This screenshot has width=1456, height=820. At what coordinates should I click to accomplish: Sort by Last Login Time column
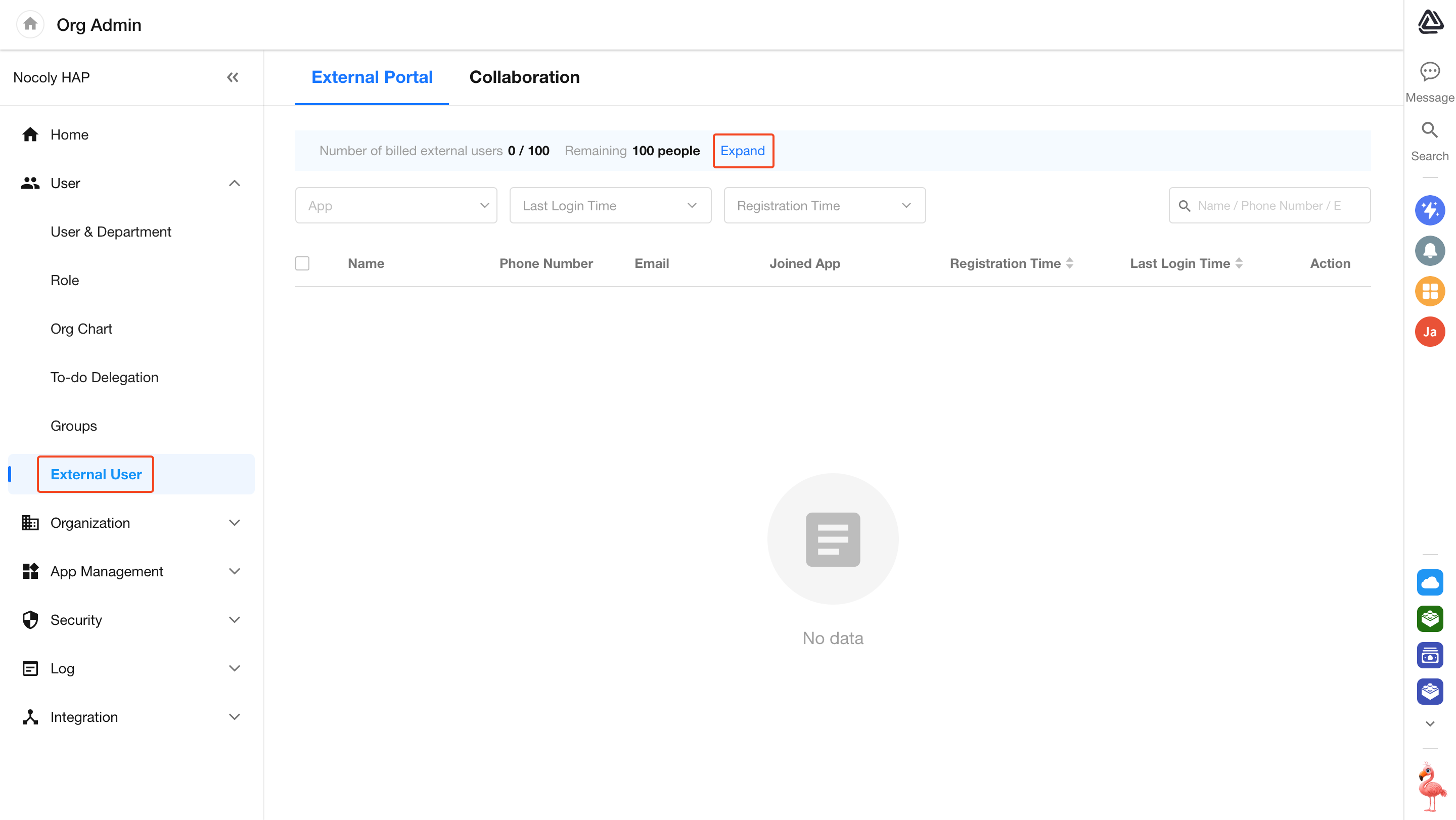1239,263
